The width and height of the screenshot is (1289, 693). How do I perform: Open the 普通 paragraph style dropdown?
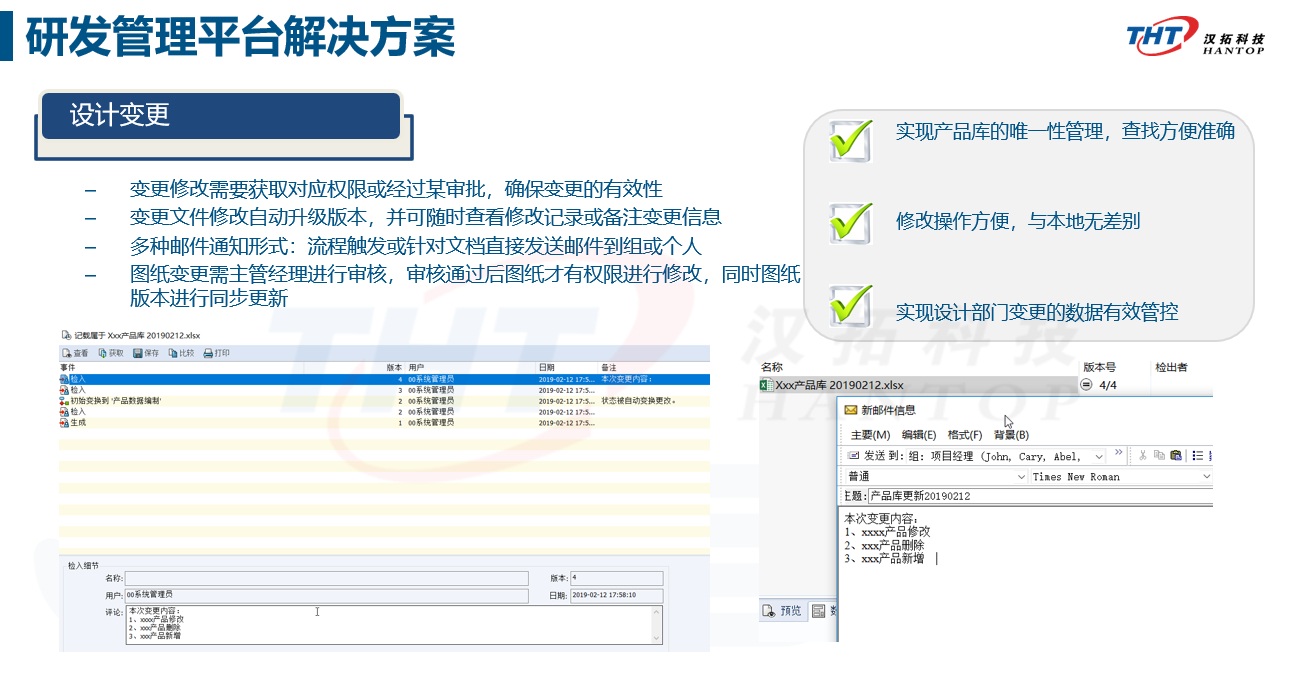tap(1022, 477)
